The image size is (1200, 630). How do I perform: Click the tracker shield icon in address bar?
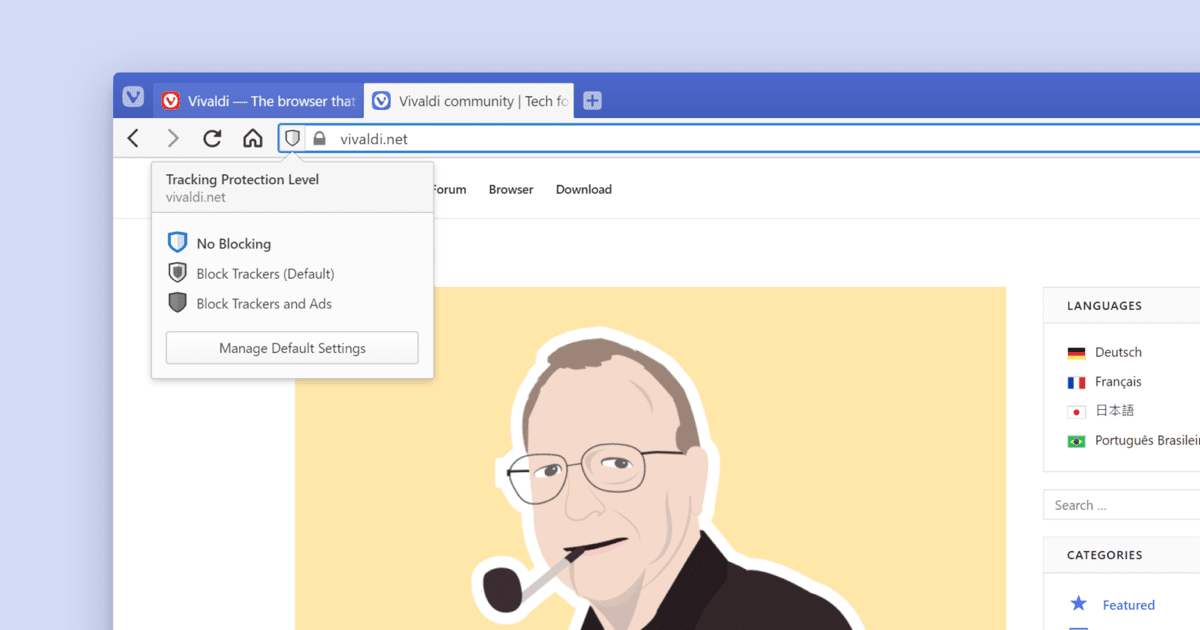coord(292,138)
